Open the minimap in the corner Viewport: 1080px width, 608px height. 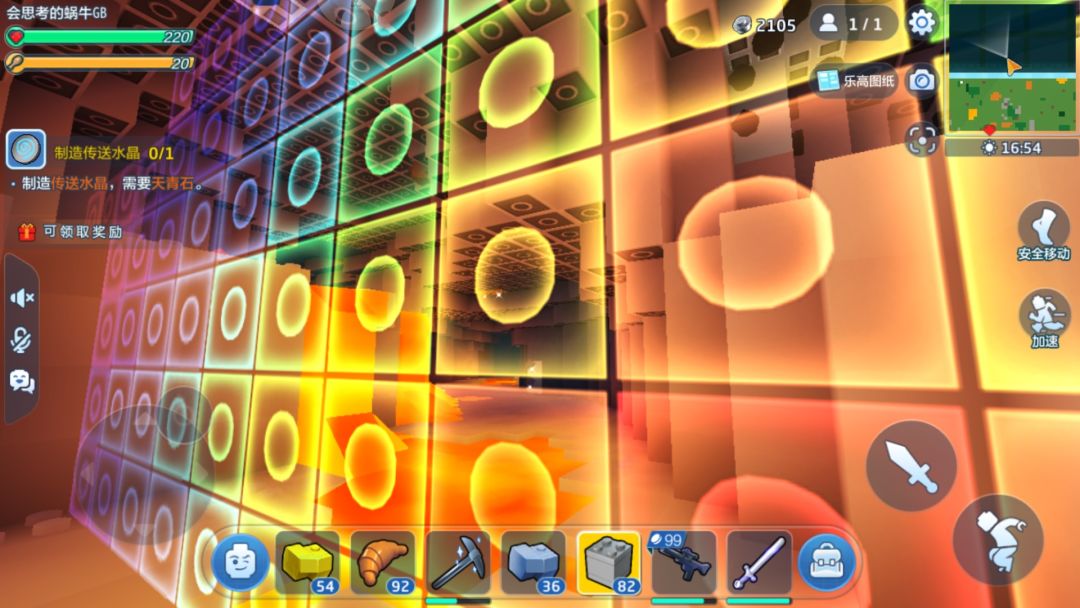click(1011, 67)
